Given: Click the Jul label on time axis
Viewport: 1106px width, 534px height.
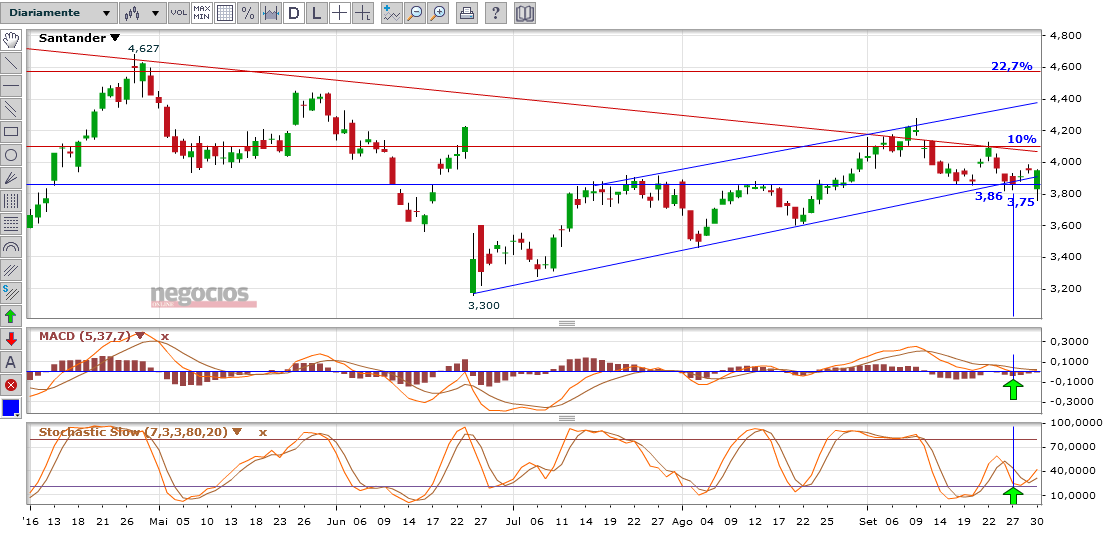Looking at the screenshot, I should coord(513,524).
